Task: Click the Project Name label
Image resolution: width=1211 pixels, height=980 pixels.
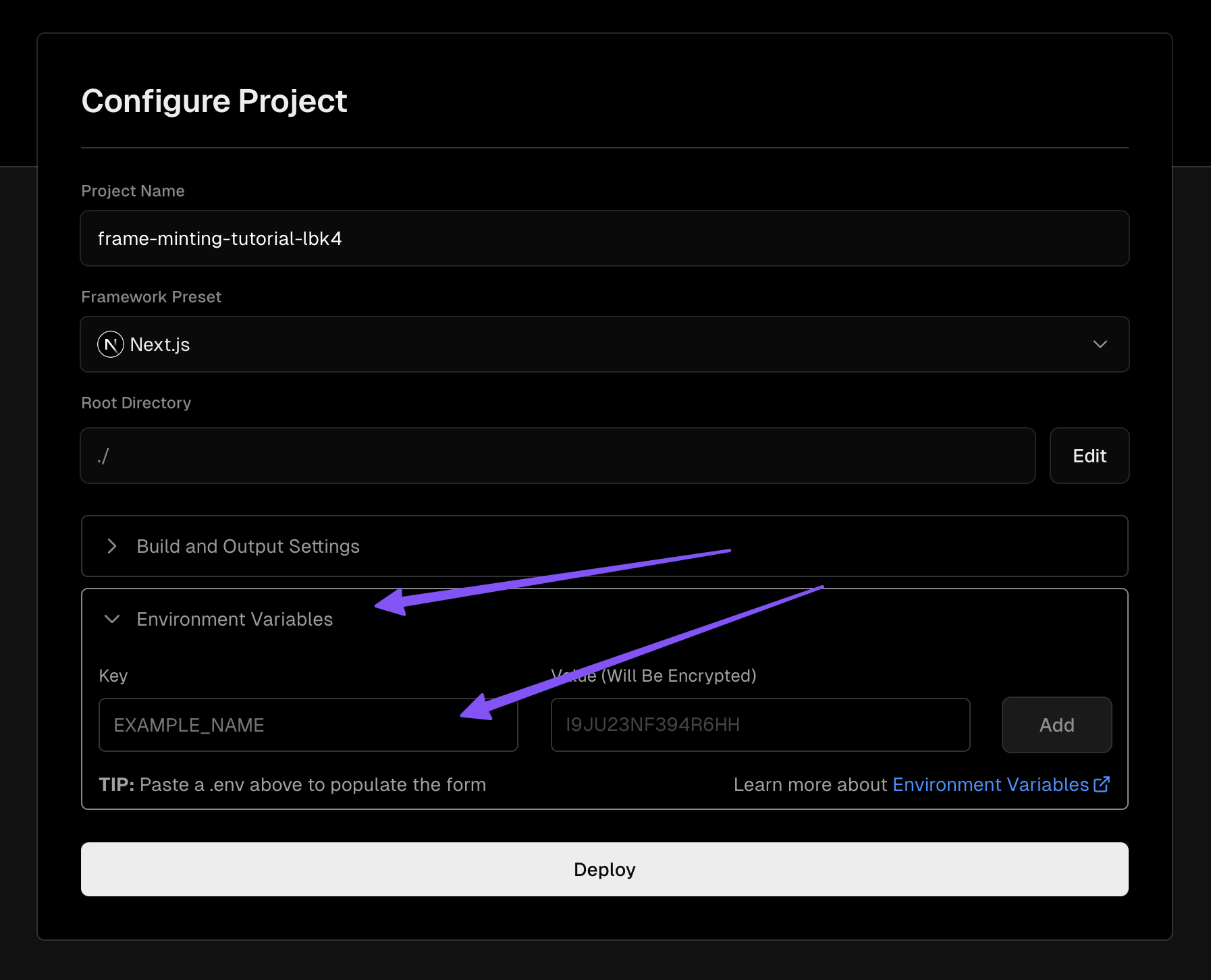Action: click(x=133, y=191)
